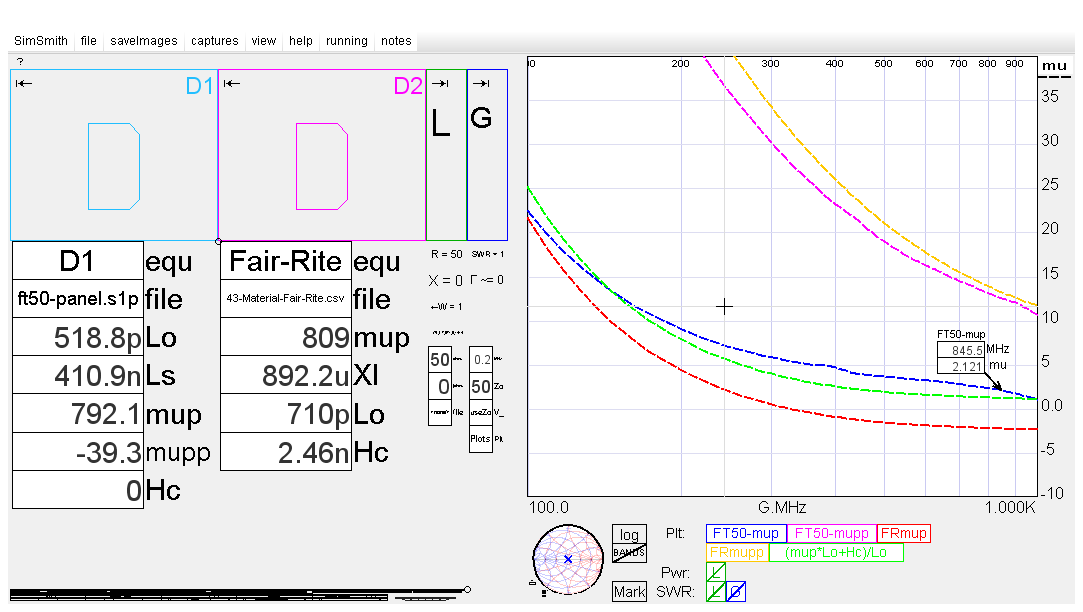Click the D1 equation name field
1083x612 pixels.
pos(77,261)
